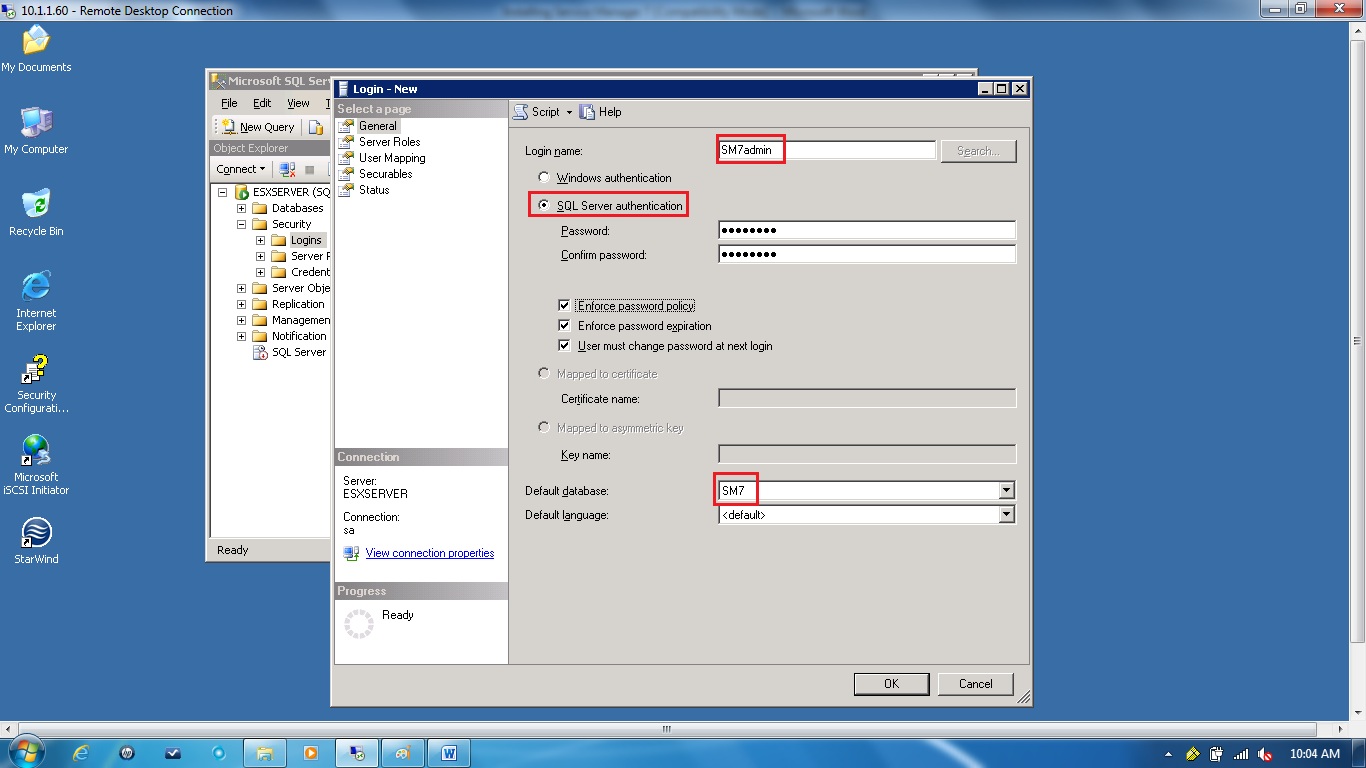Viewport: 1366px width, 768px height.
Task: Disable User must change password at next login
Action: point(565,344)
